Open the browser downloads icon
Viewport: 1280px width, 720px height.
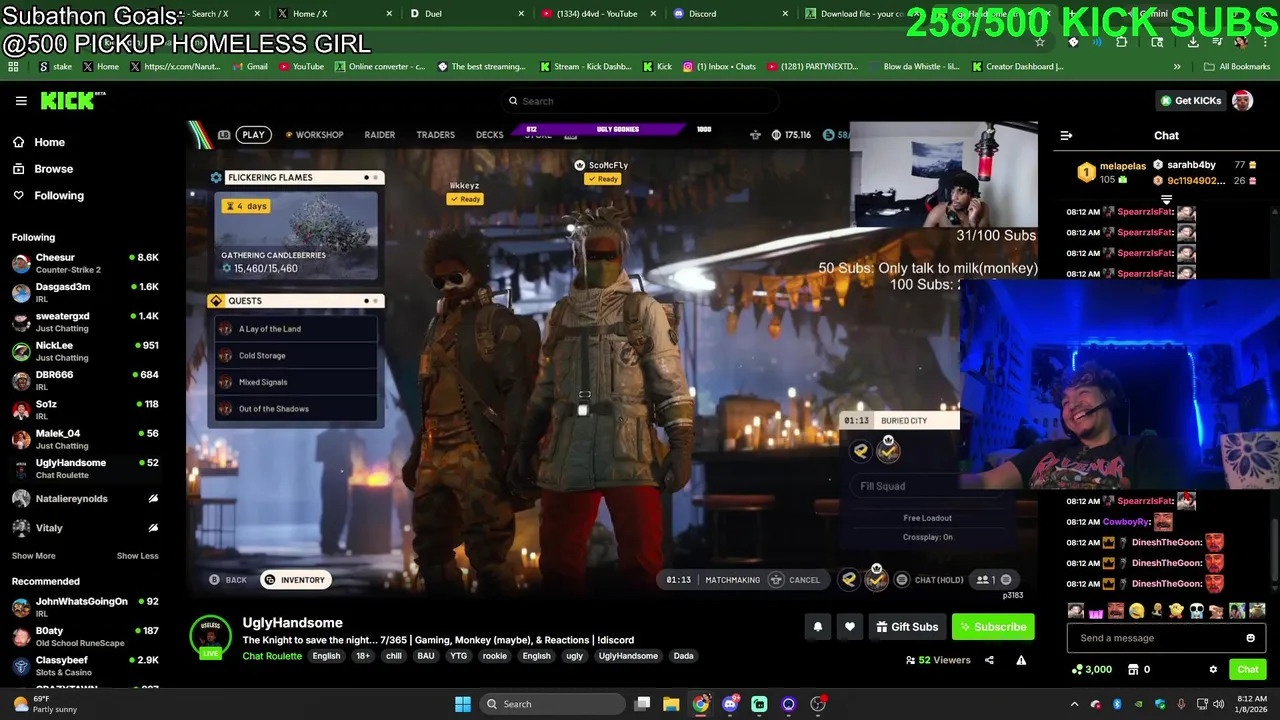coord(1193,42)
